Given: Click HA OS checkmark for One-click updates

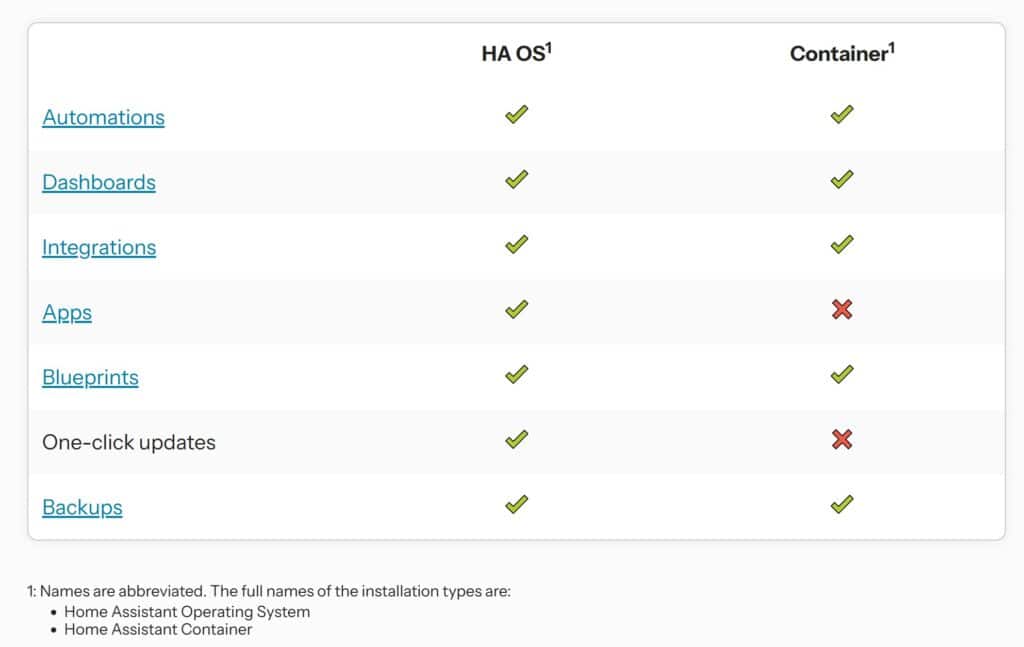Looking at the screenshot, I should point(516,440).
